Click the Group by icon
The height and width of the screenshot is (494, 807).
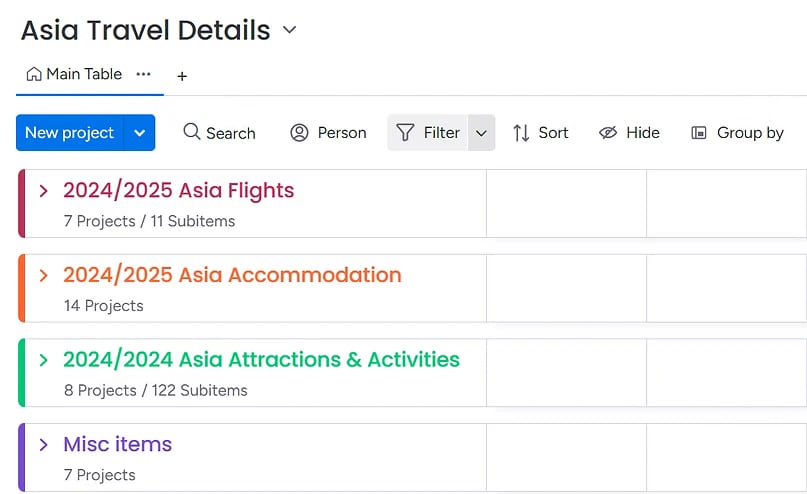click(x=699, y=132)
